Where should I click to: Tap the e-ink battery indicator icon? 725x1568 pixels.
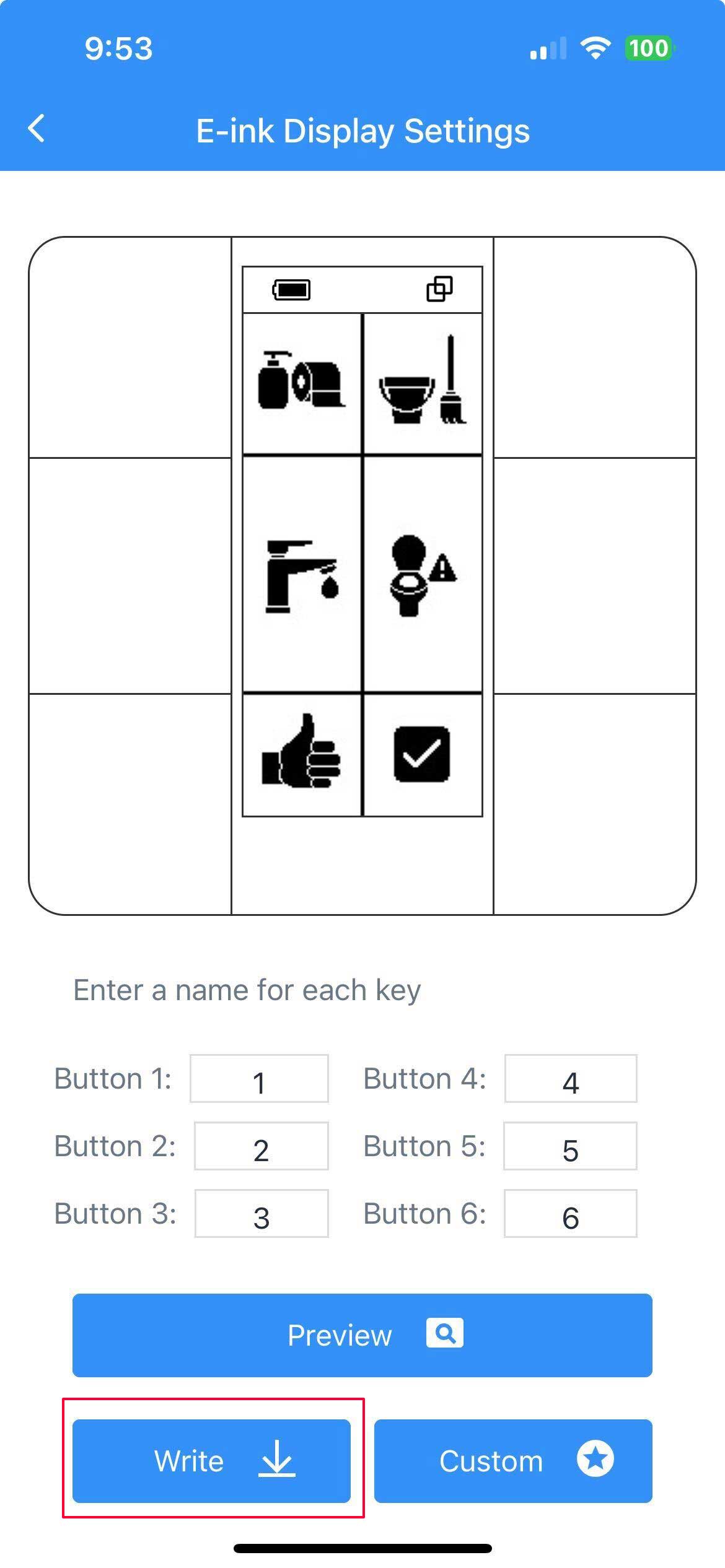click(292, 289)
